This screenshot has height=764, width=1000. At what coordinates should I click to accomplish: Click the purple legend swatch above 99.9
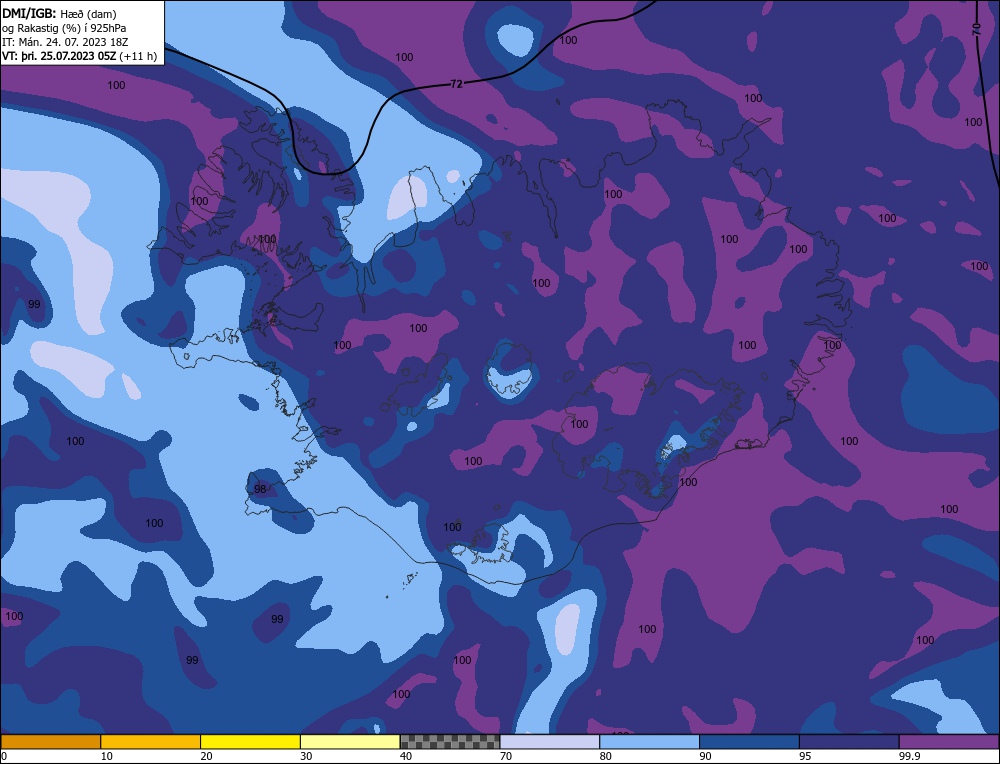click(949, 742)
